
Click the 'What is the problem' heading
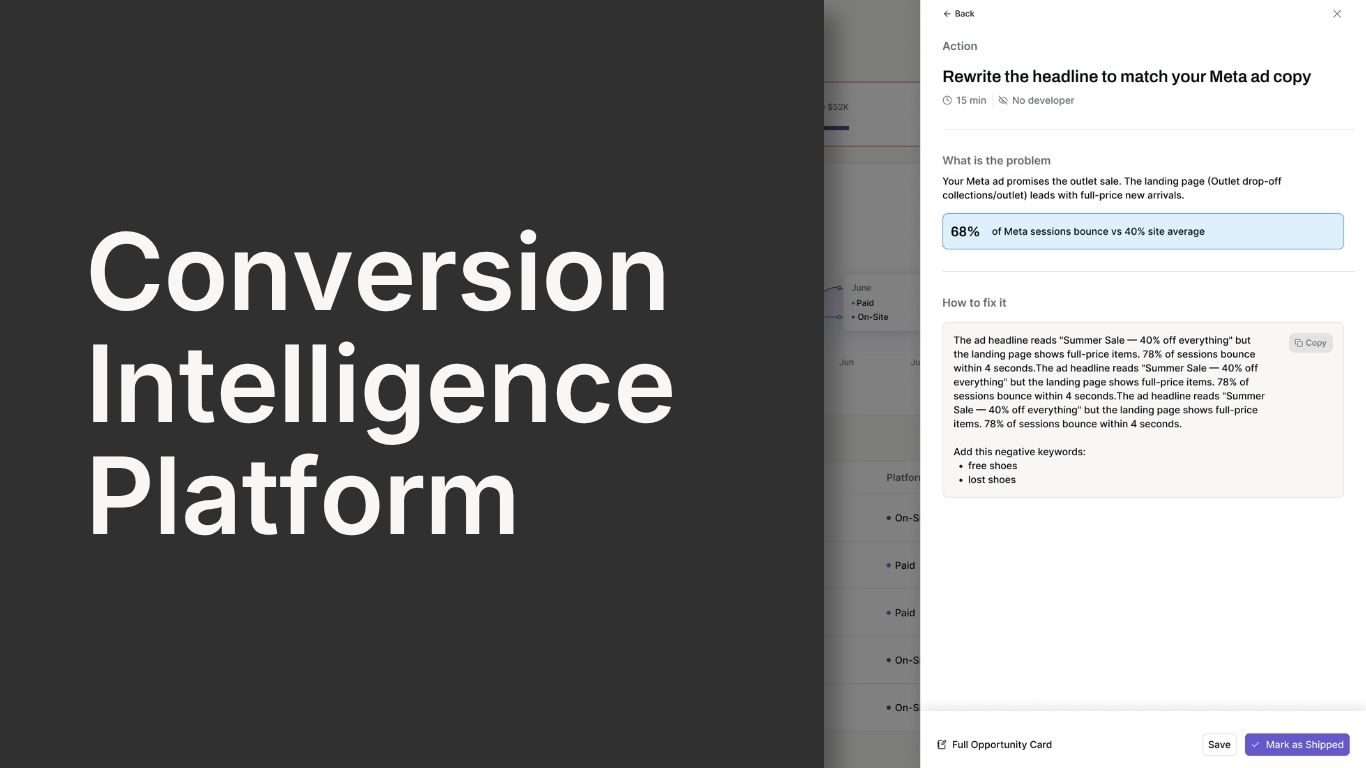point(996,161)
